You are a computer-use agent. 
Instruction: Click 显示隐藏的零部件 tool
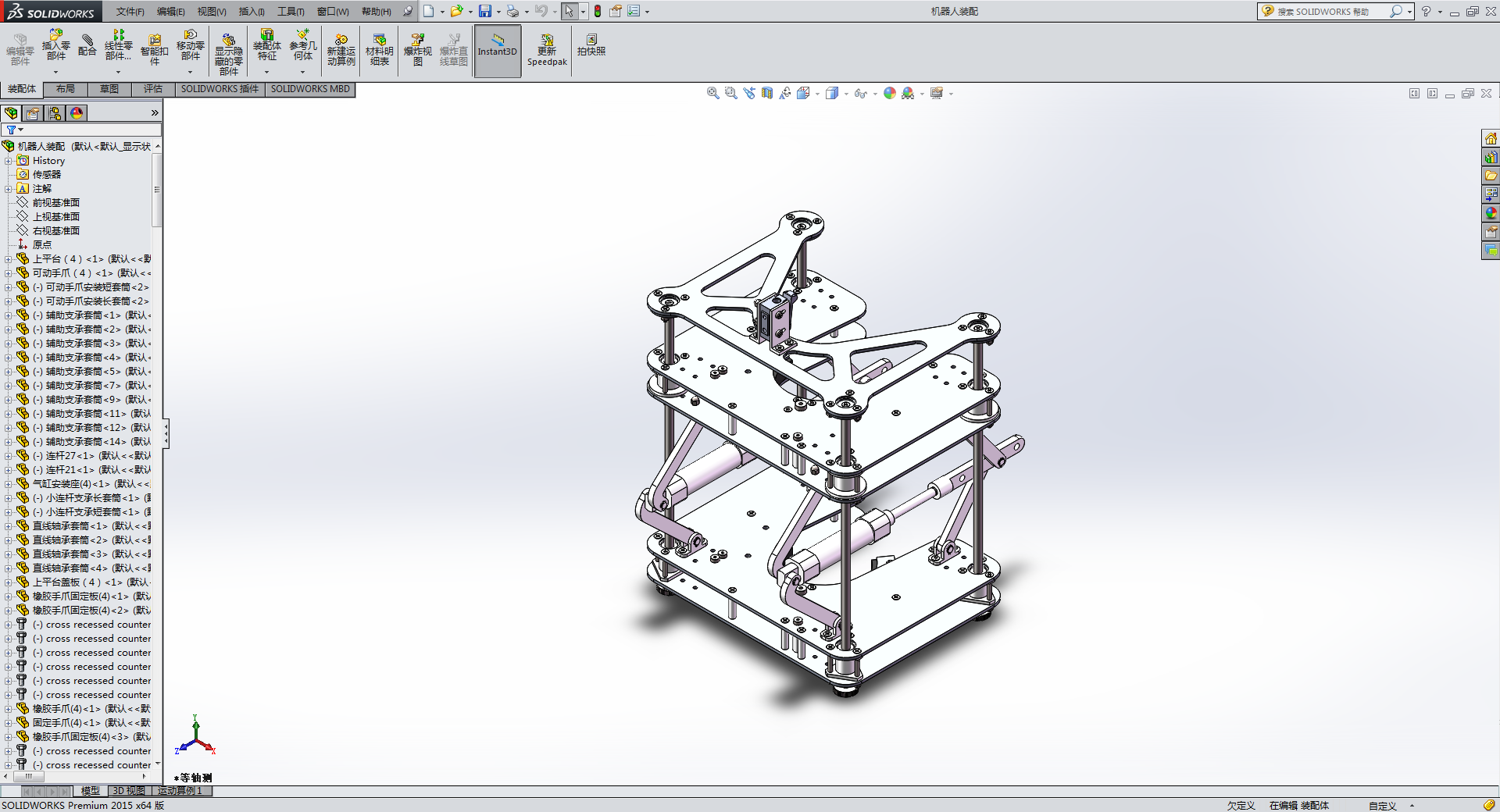(228, 53)
